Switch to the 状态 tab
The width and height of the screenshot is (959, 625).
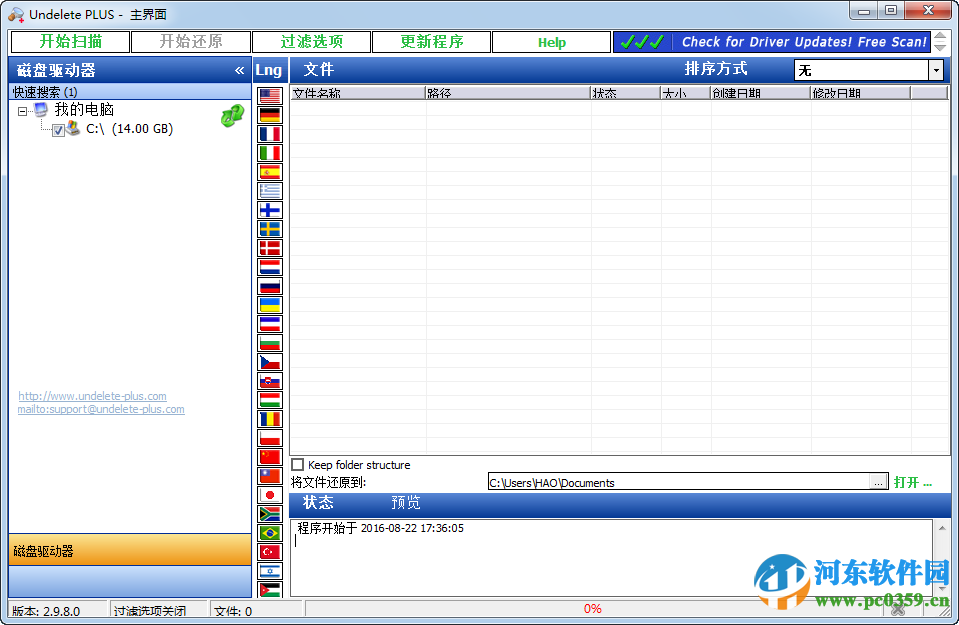(x=318, y=503)
